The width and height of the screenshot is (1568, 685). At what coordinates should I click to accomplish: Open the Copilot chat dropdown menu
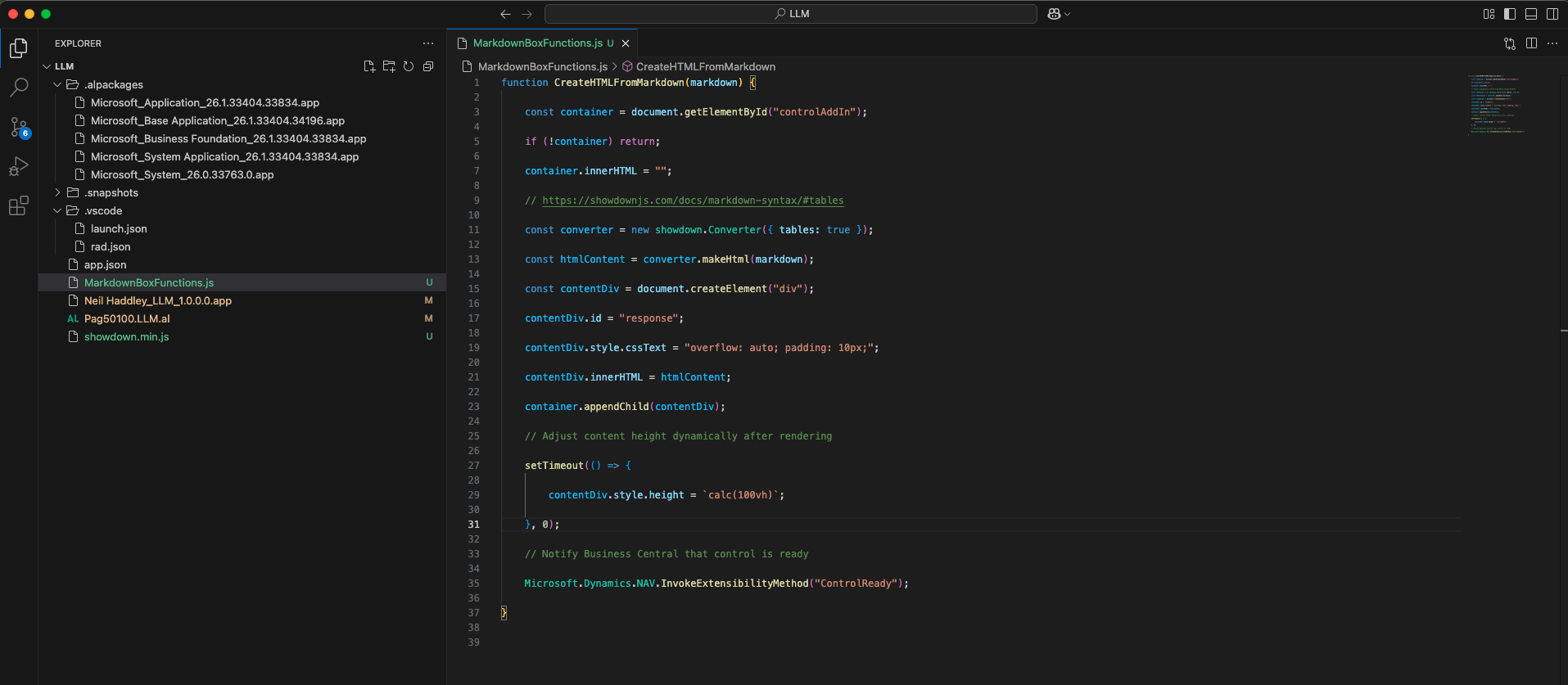click(x=1067, y=14)
